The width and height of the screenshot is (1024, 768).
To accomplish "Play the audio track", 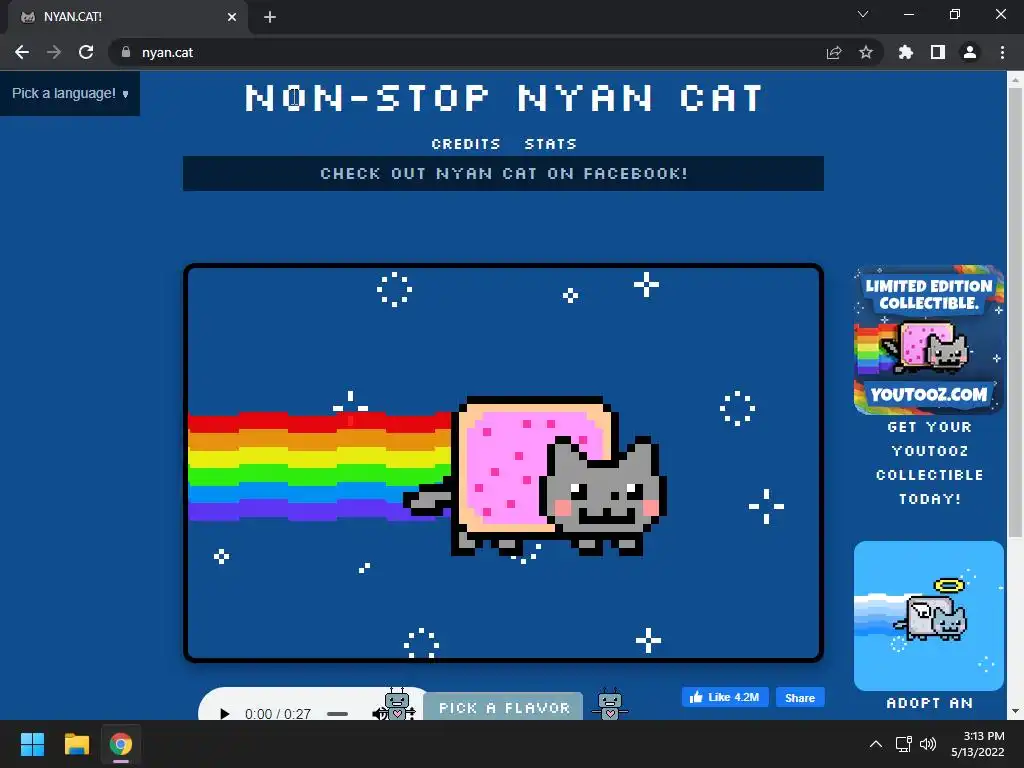I will (x=224, y=713).
